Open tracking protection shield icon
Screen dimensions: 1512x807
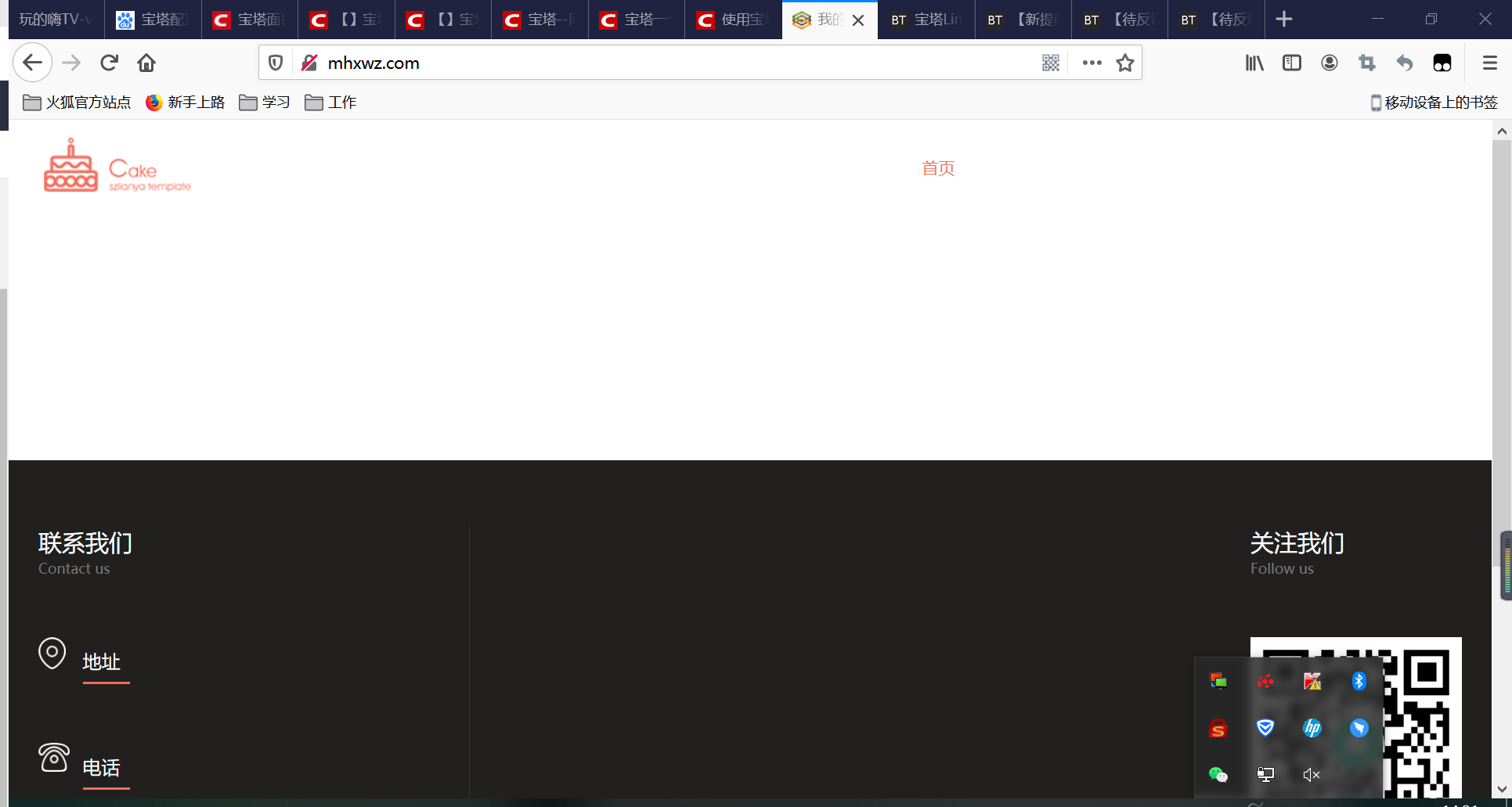[276, 63]
